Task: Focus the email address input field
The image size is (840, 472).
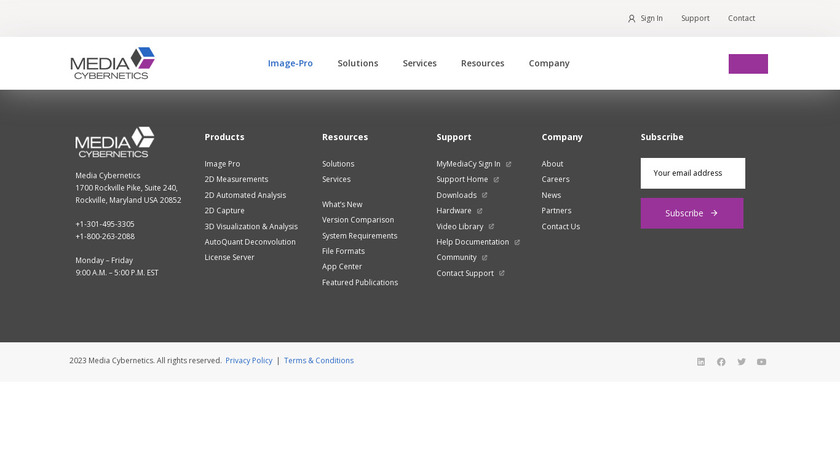Action: pyautogui.click(x=692, y=173)
